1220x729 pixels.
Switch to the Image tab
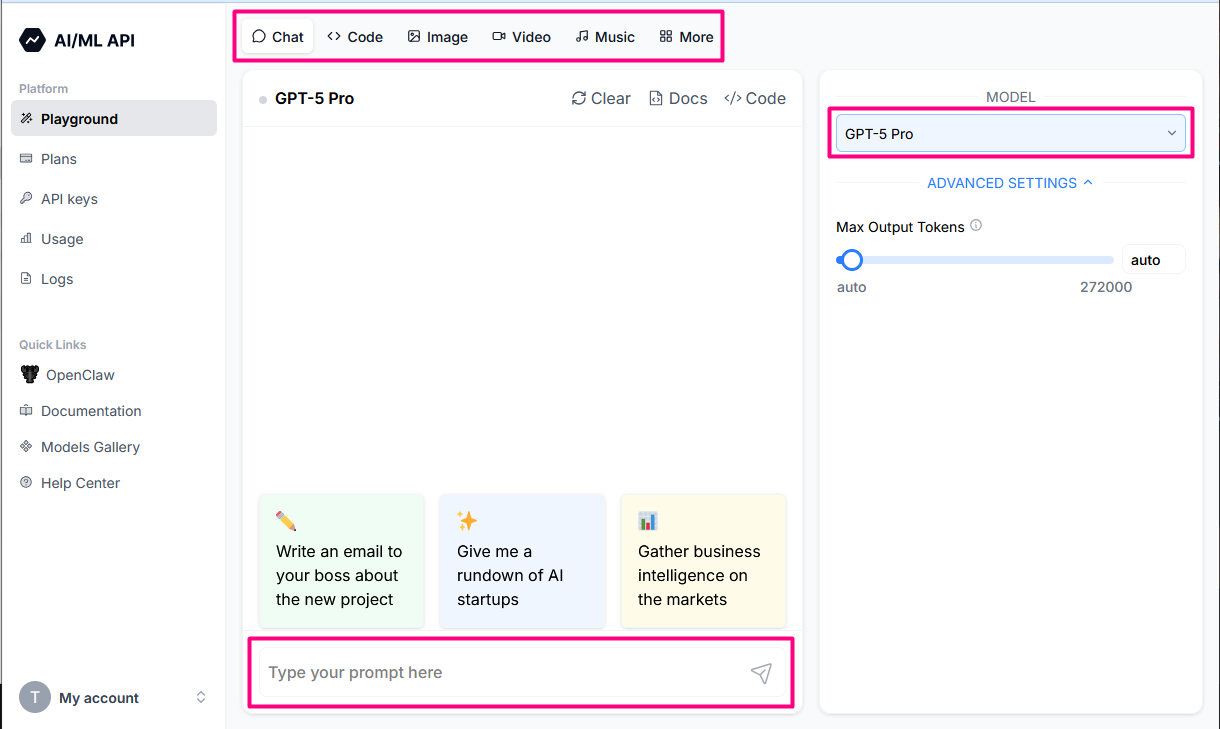(x=438, y=37)
